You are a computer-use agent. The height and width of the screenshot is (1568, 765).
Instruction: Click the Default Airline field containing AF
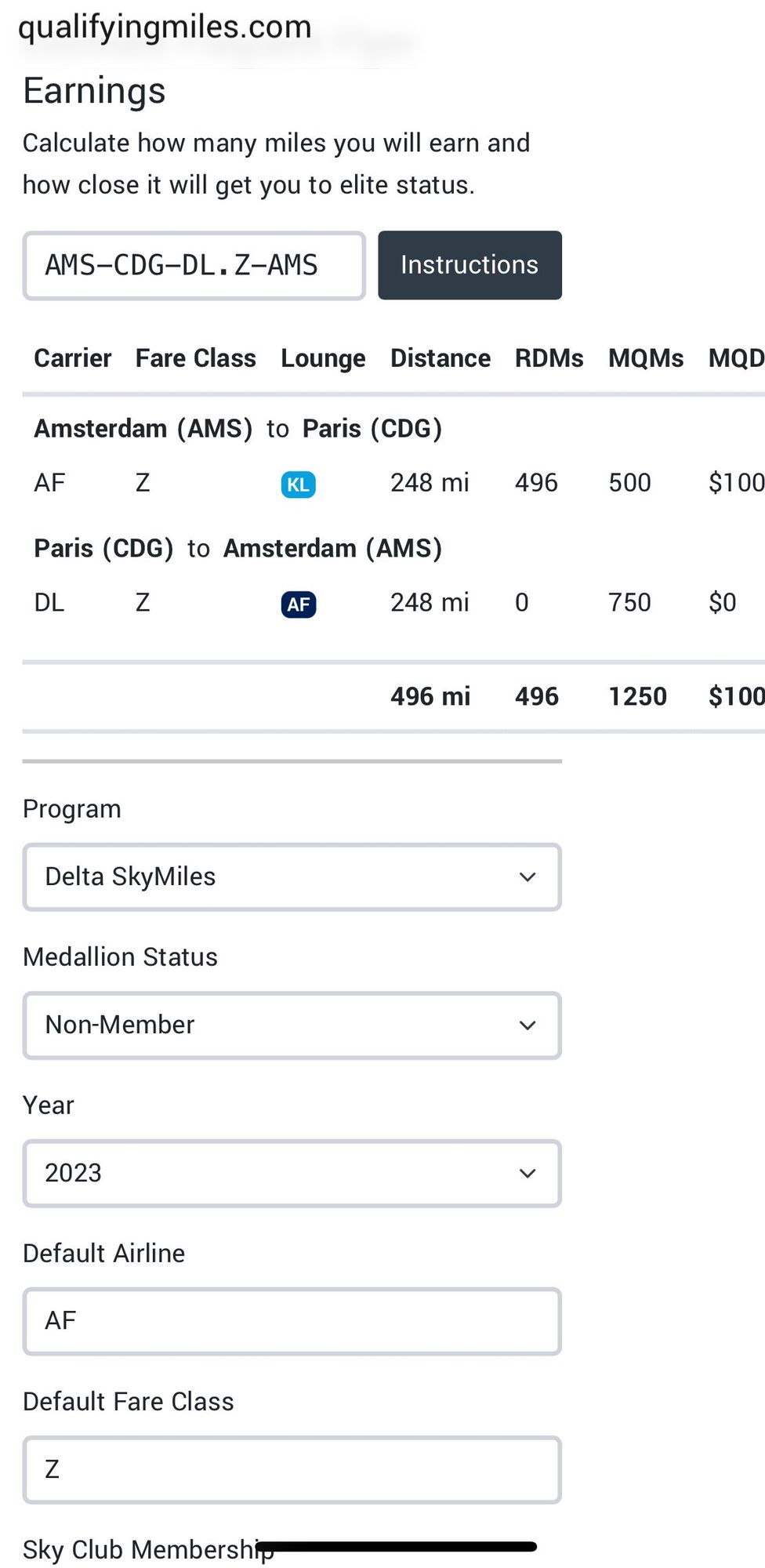[292, 1321]
